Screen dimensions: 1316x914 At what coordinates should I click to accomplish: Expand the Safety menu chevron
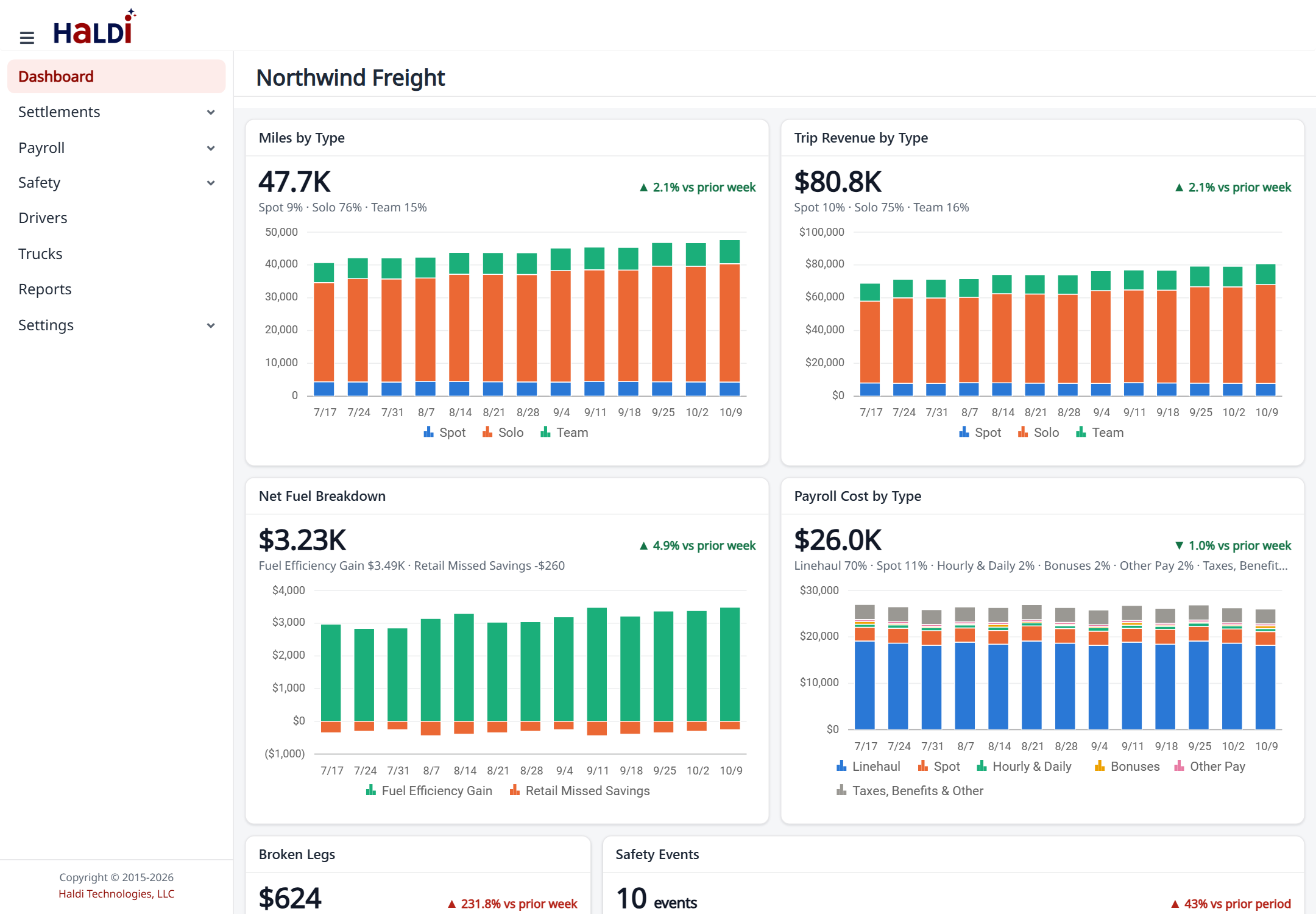point(211,183)
